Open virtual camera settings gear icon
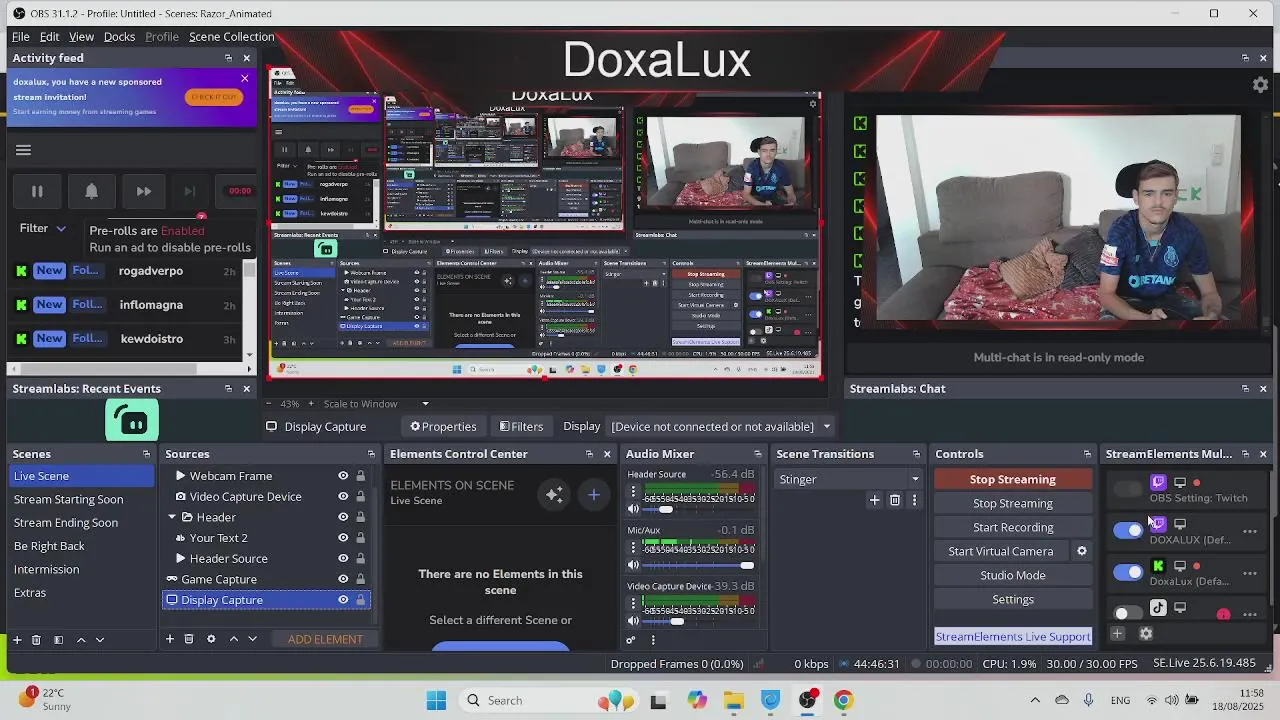This screenshot has height=720, width=1280. pyautogui.click(x=1081, y=551)
